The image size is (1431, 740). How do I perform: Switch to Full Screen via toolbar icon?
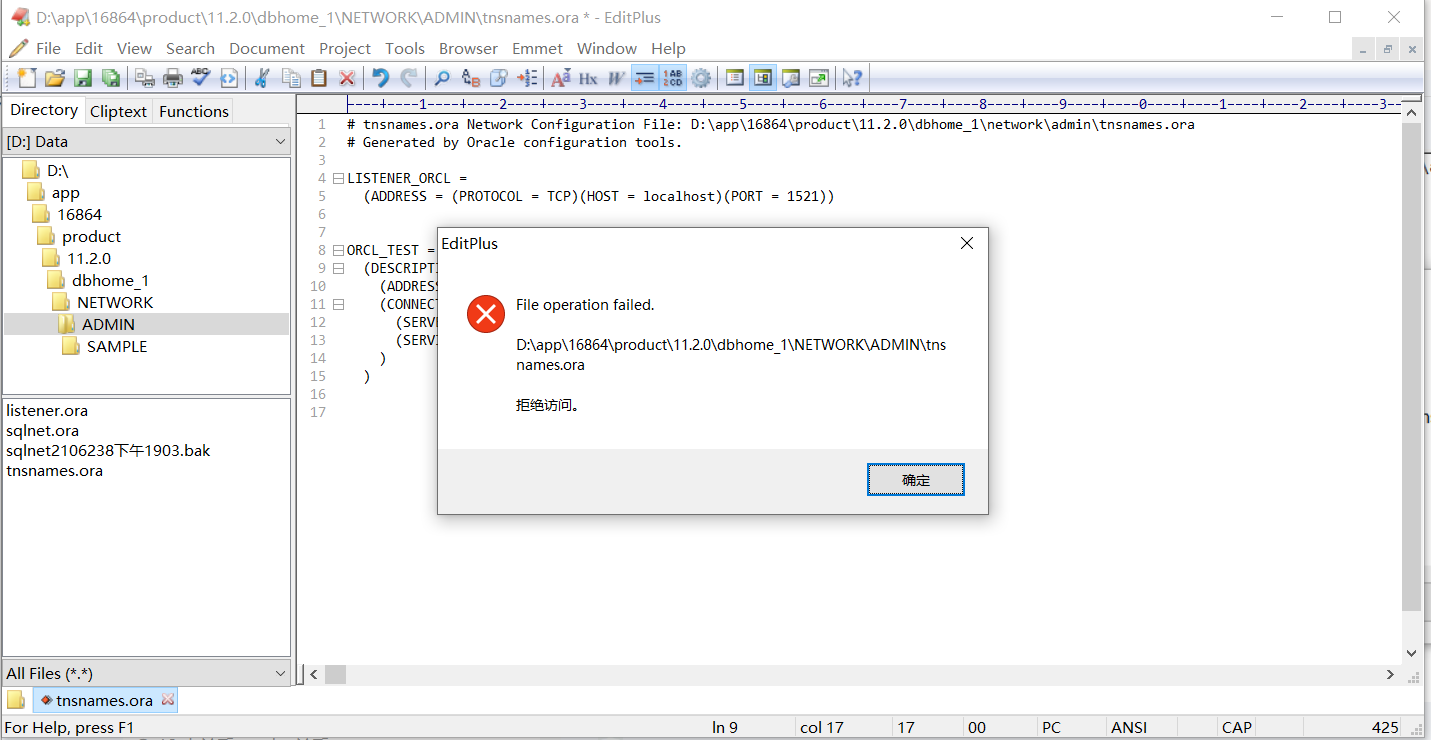coord(819,77)
